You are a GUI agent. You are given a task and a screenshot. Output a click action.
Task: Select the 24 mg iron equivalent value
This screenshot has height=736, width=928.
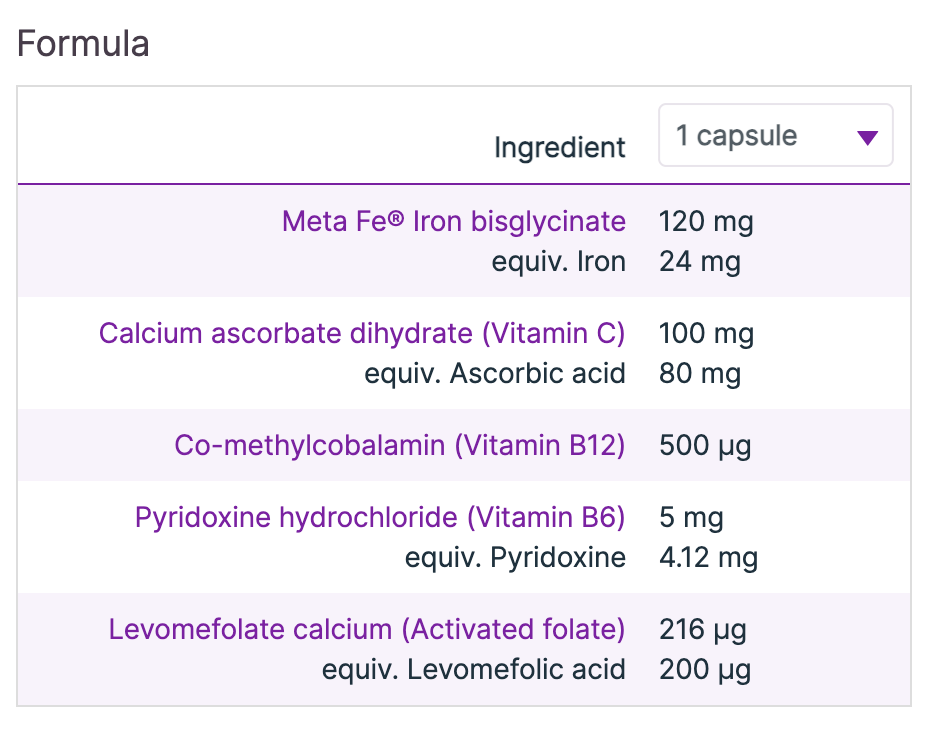[700, 262]
